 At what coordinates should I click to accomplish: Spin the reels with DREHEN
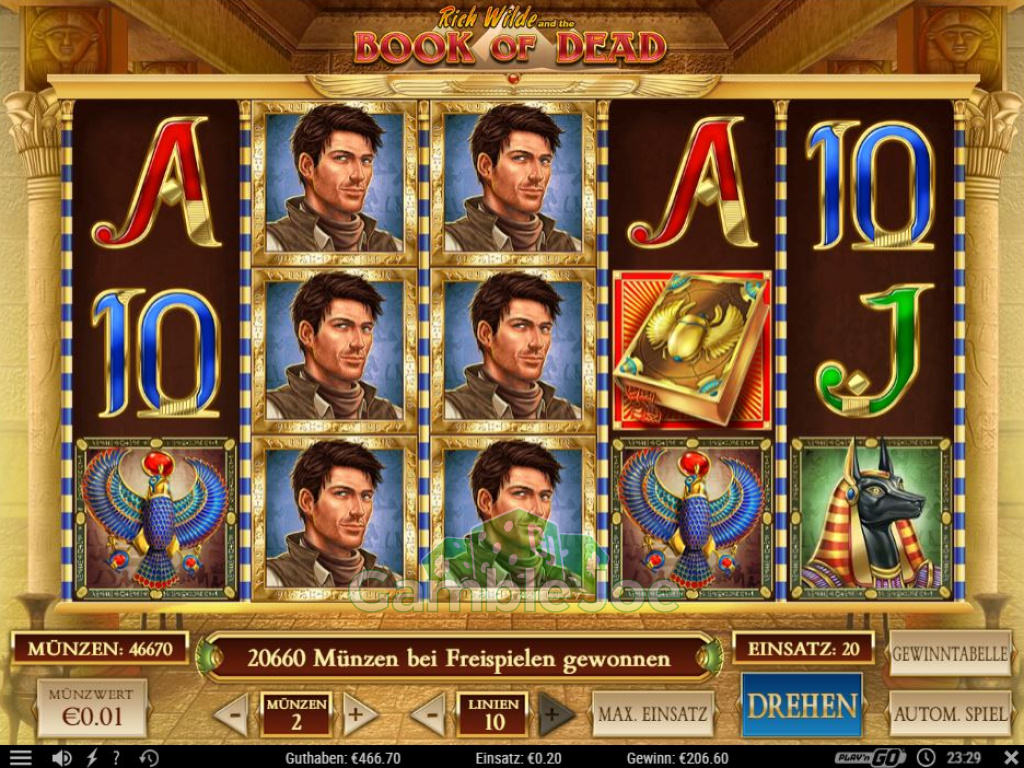point(802,706)
